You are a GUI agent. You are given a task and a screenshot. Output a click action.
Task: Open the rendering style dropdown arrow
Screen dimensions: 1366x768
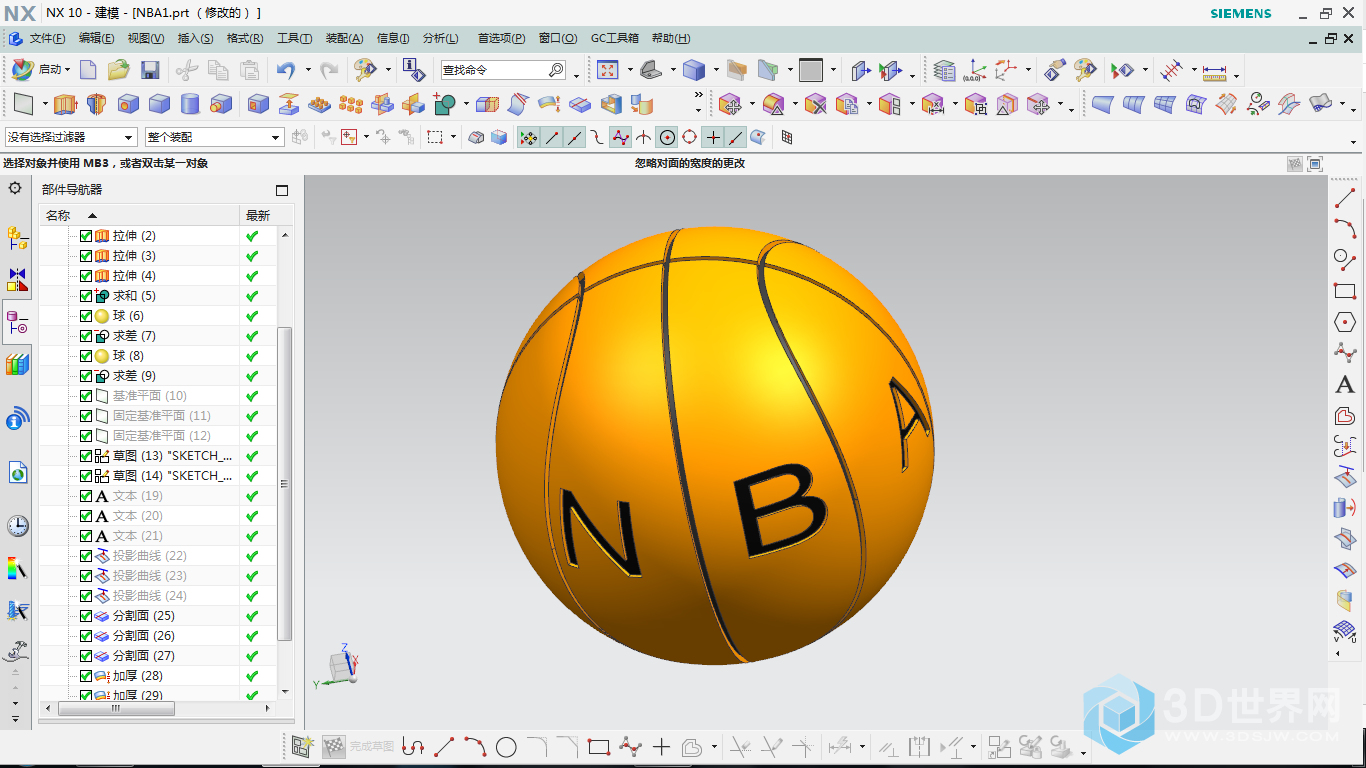[715, 70]
